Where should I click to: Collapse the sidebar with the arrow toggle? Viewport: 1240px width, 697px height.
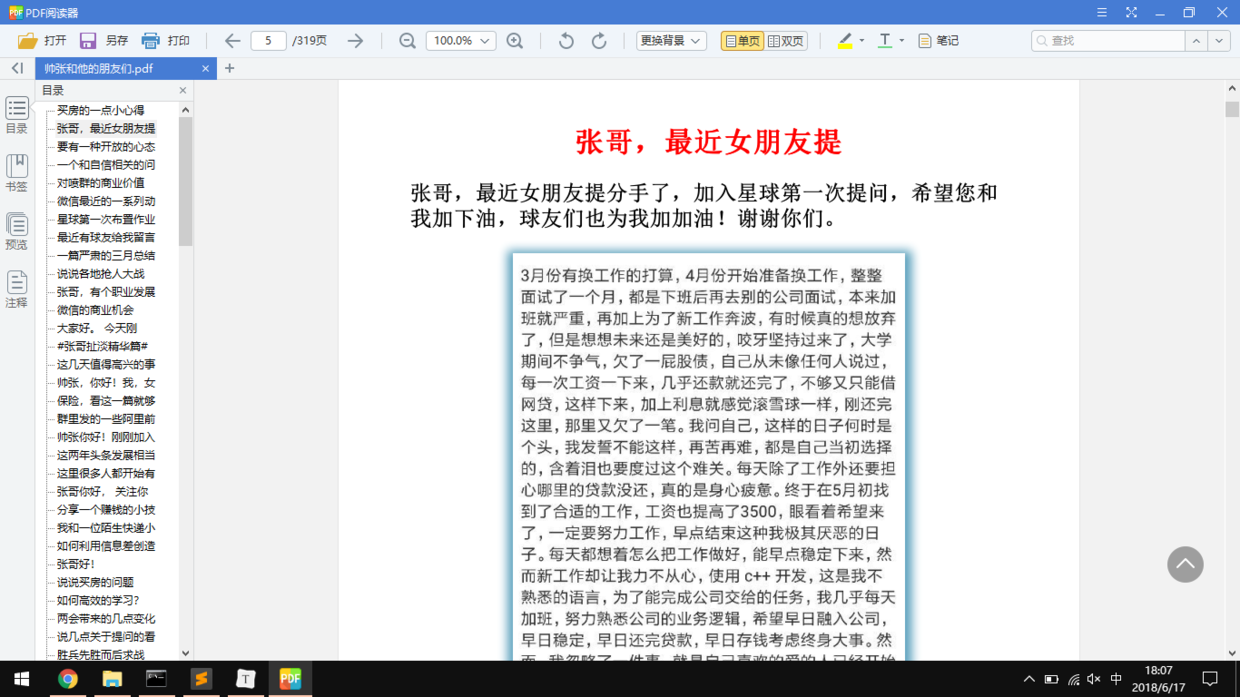tap(16, 69)
